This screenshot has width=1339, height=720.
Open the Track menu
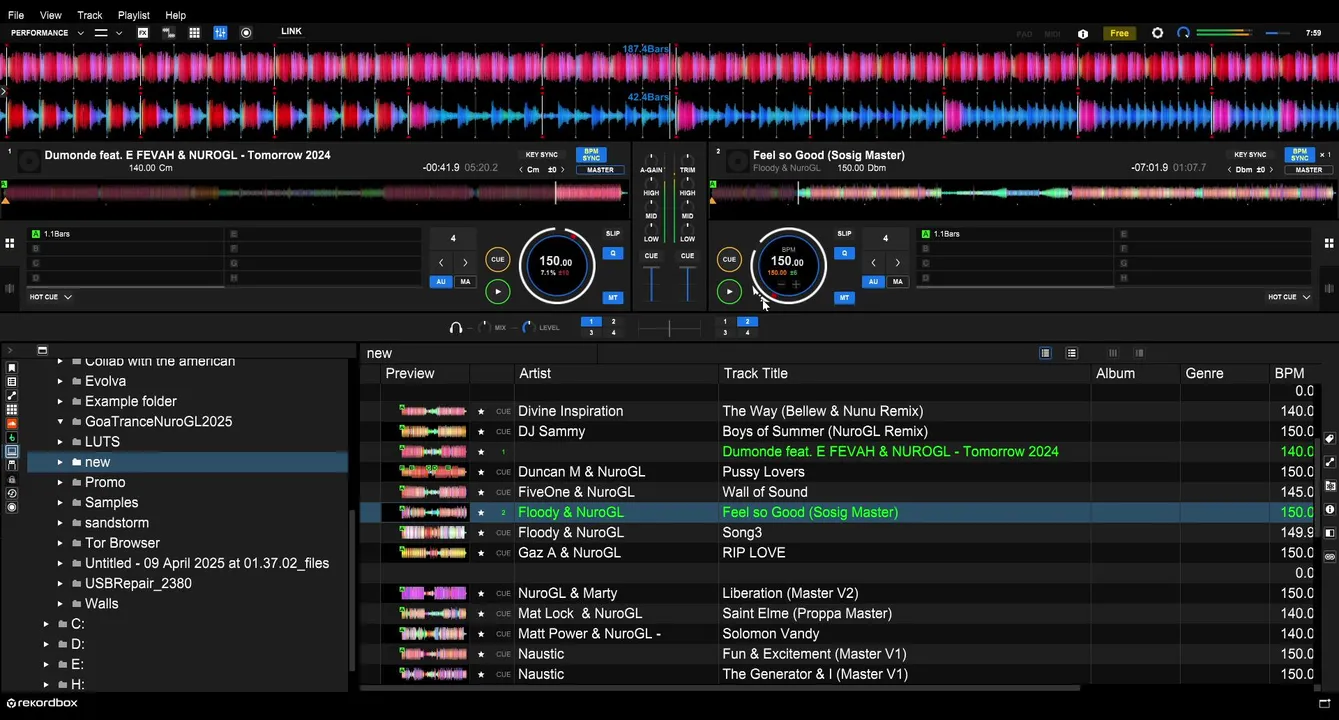coord(90,15)
